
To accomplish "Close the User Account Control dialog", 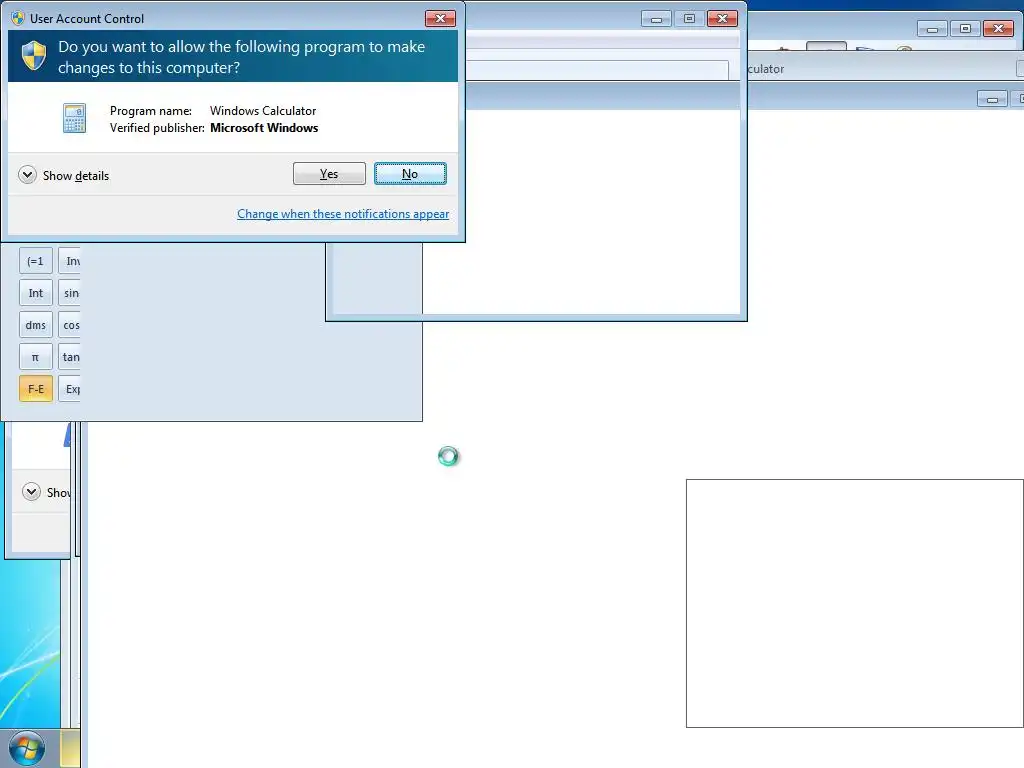I will point(440,18).
